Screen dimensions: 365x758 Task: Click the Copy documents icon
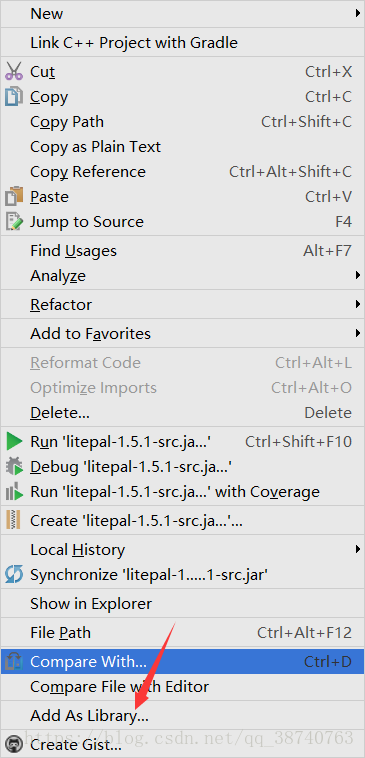click(x=14, y=97)
